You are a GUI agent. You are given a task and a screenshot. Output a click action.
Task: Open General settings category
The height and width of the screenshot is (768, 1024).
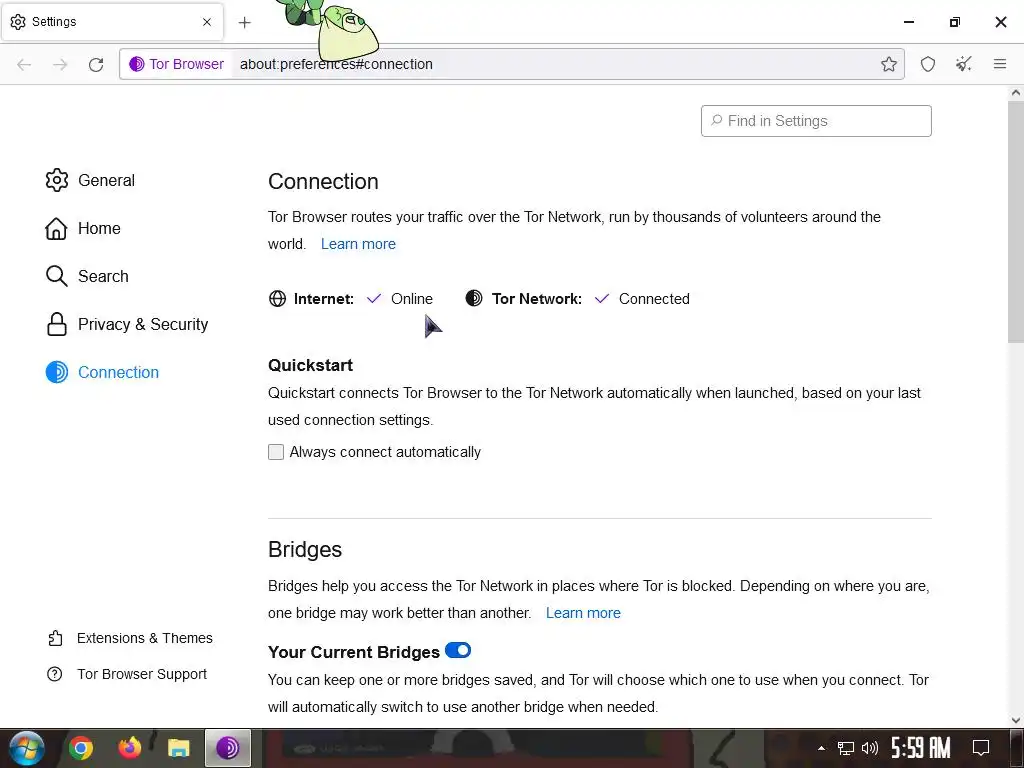click(x=90, y=180)
